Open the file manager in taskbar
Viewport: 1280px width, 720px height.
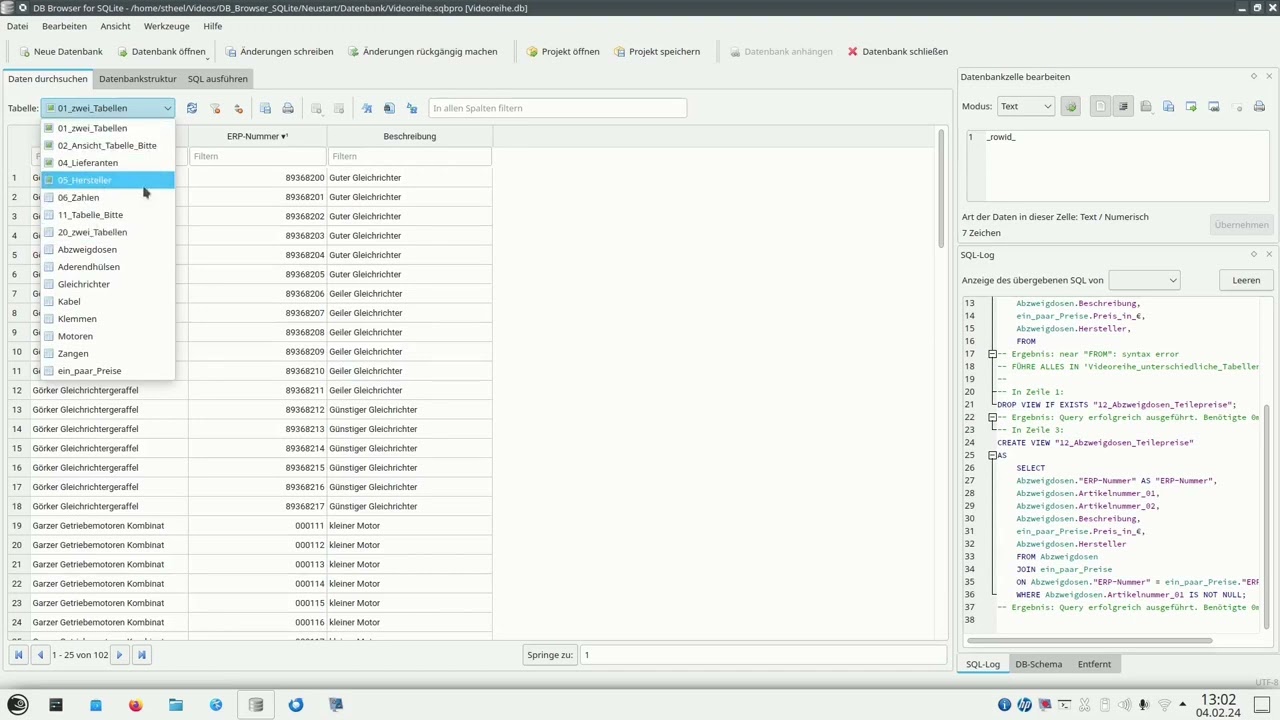point(176,705)
